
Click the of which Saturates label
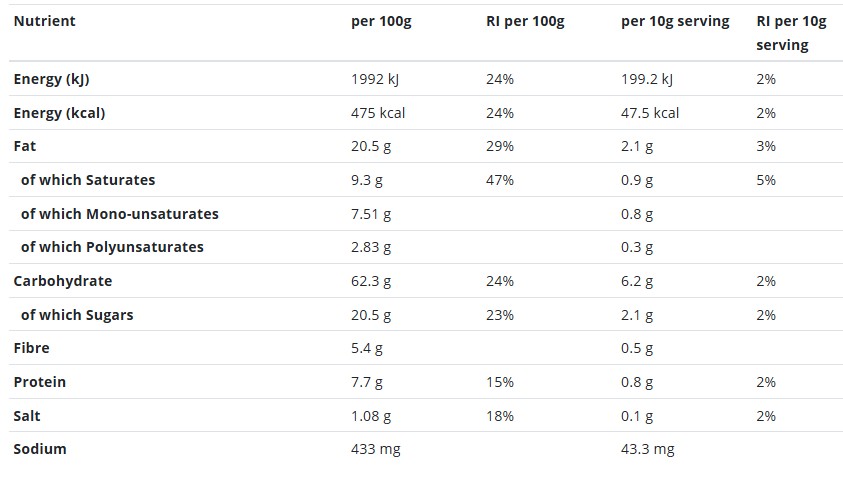88,180
